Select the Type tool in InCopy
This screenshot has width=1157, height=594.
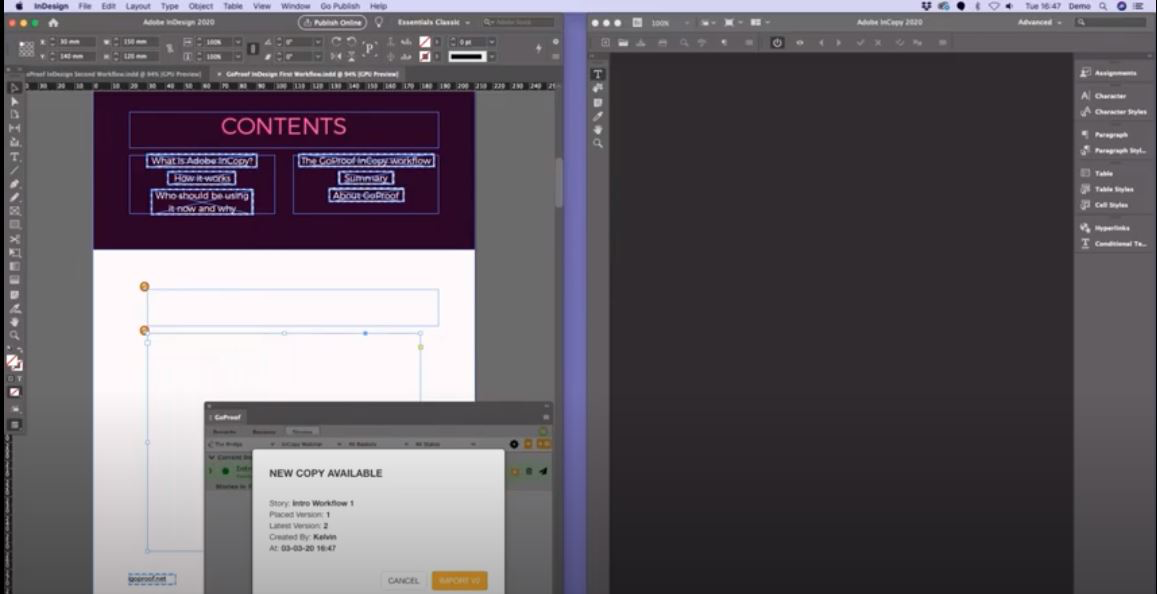point(598,74)
